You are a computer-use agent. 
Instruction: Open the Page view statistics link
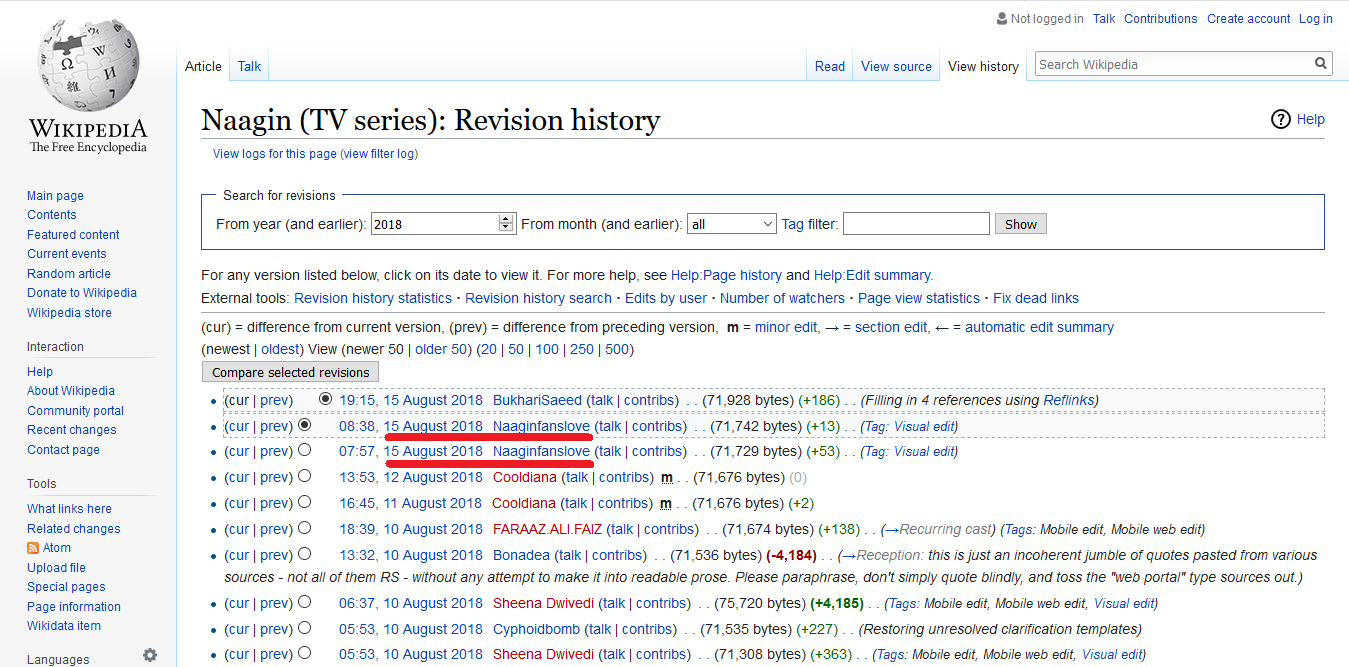tap(919, 298)
